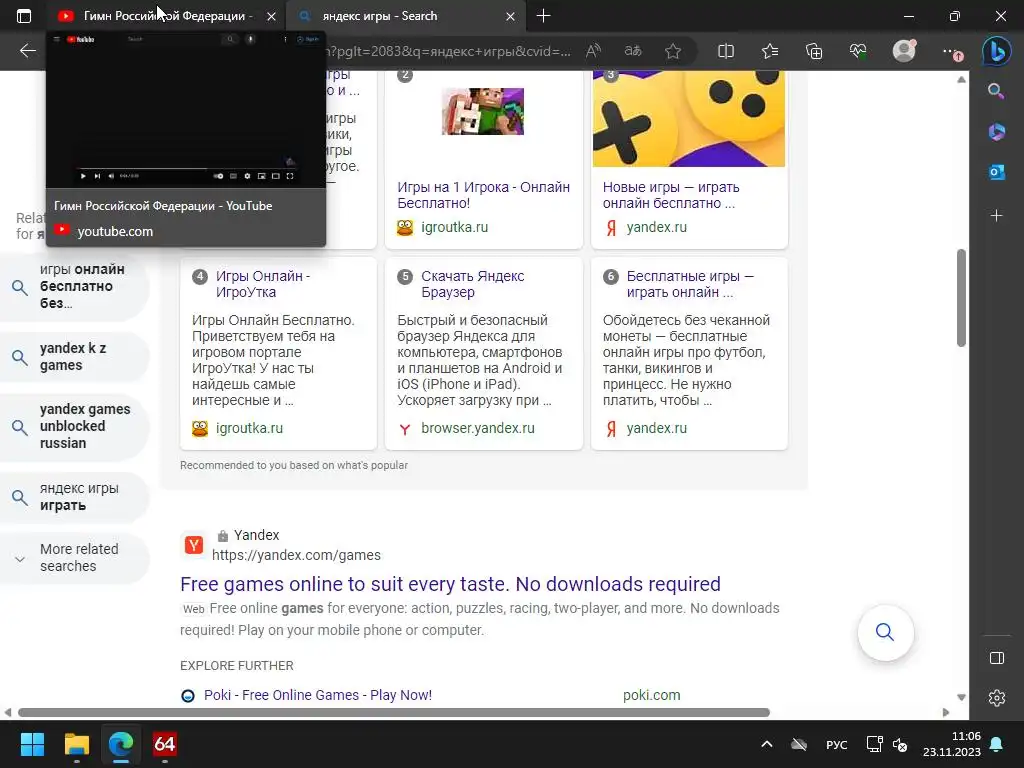Open 'Игры на 1 Игрока - Онлайн Бесплатно!' card

click(483, 195)
